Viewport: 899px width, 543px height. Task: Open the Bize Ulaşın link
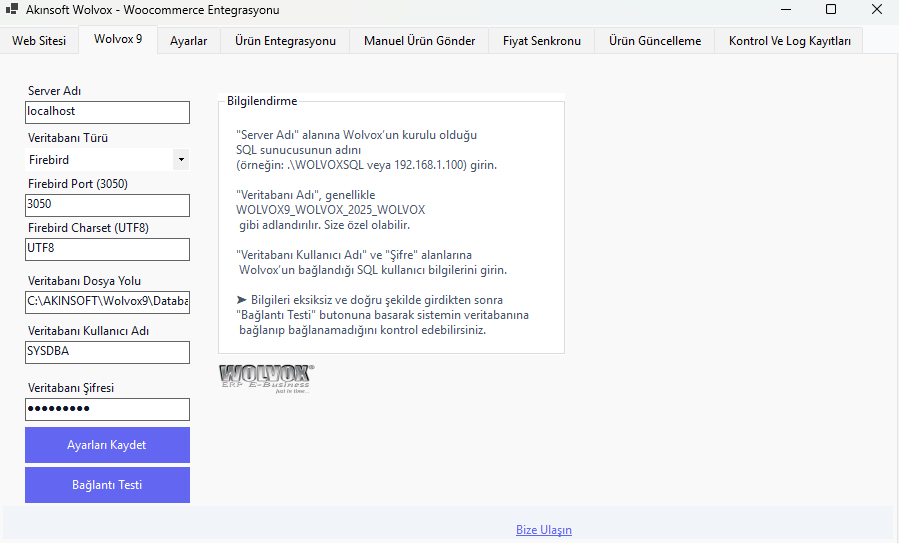tap(544, 530)
